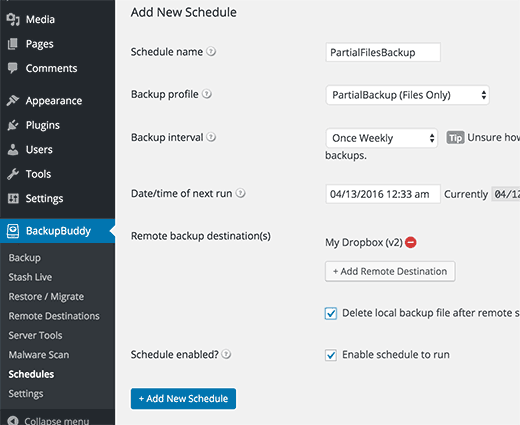Toggle Enable schedule to run checkbox
Screen dimensions: 520x425
pos(331,355)
